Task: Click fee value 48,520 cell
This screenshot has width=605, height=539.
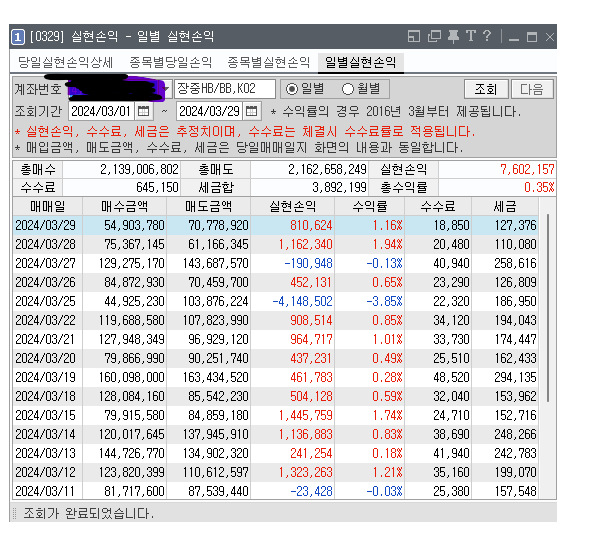Action: point(451,377)
